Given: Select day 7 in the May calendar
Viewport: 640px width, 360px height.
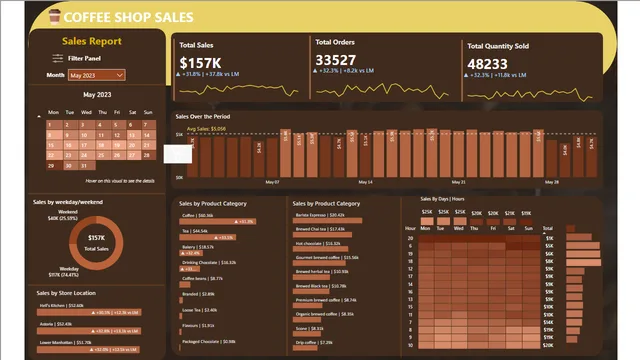Looking at the screenshot, I should (x=149, y=125).
